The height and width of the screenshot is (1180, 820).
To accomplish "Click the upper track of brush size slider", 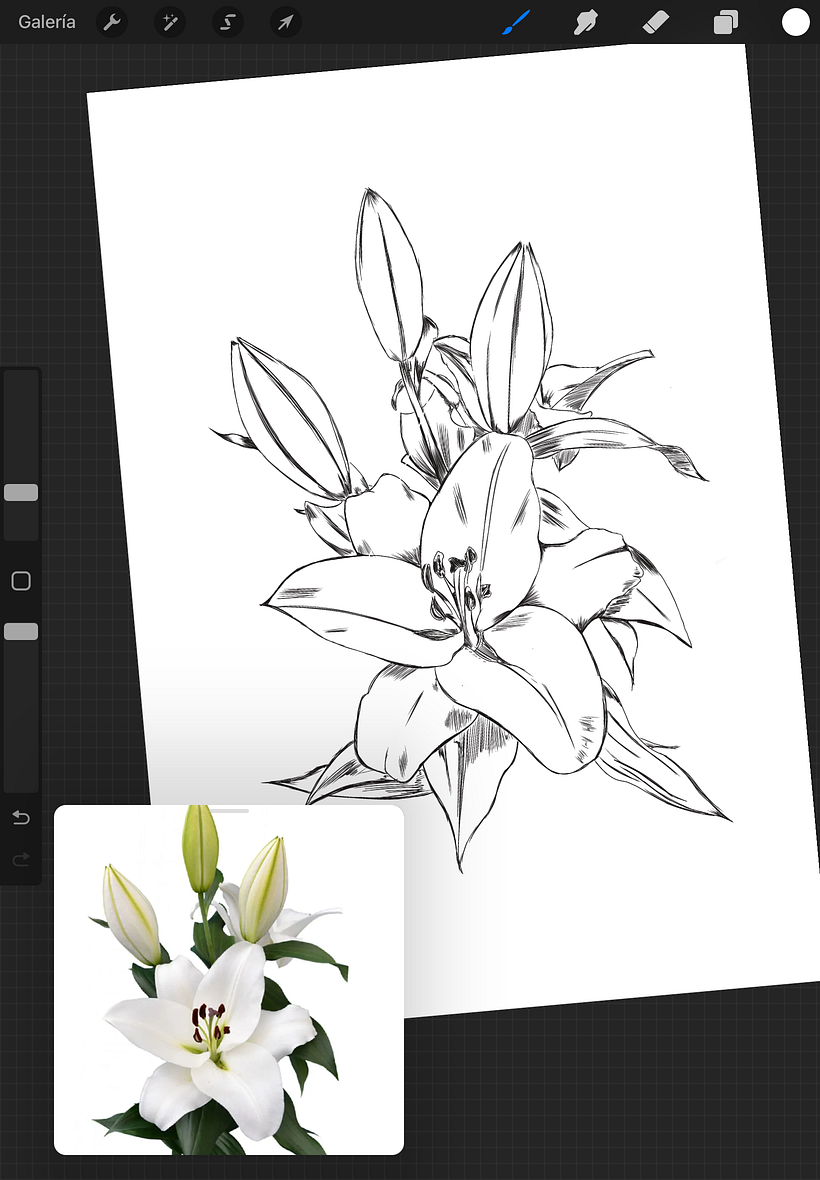I will [x=21, y=420].
